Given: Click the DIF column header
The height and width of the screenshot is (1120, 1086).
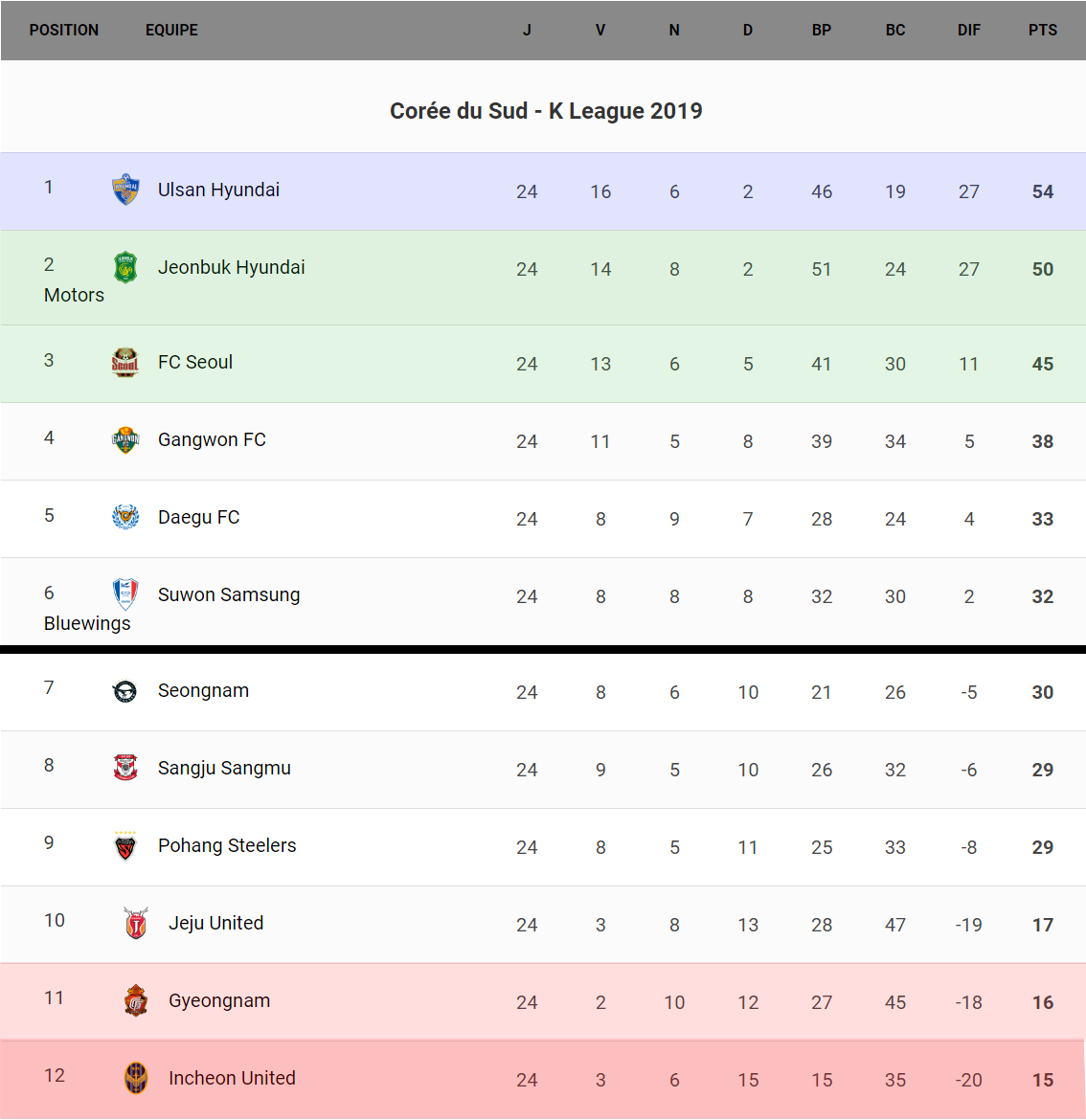Looking at the screenshot, I should (968, 30).
